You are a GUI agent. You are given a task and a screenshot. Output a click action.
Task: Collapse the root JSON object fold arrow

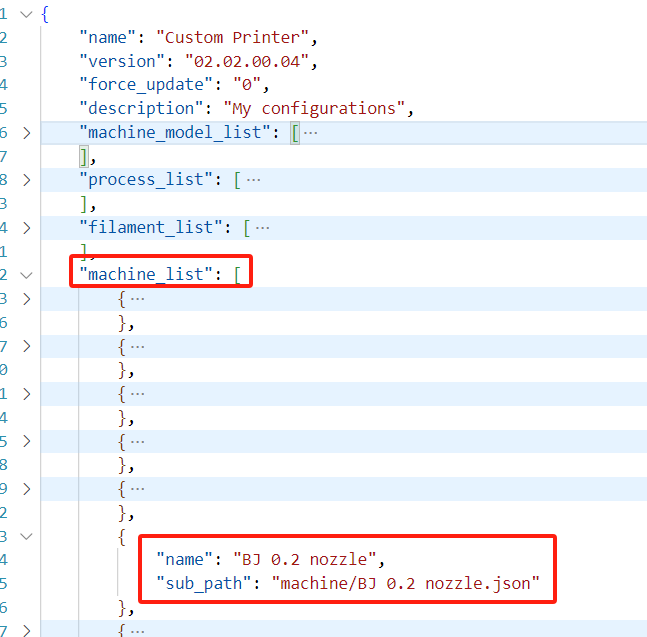coord(26,14)
